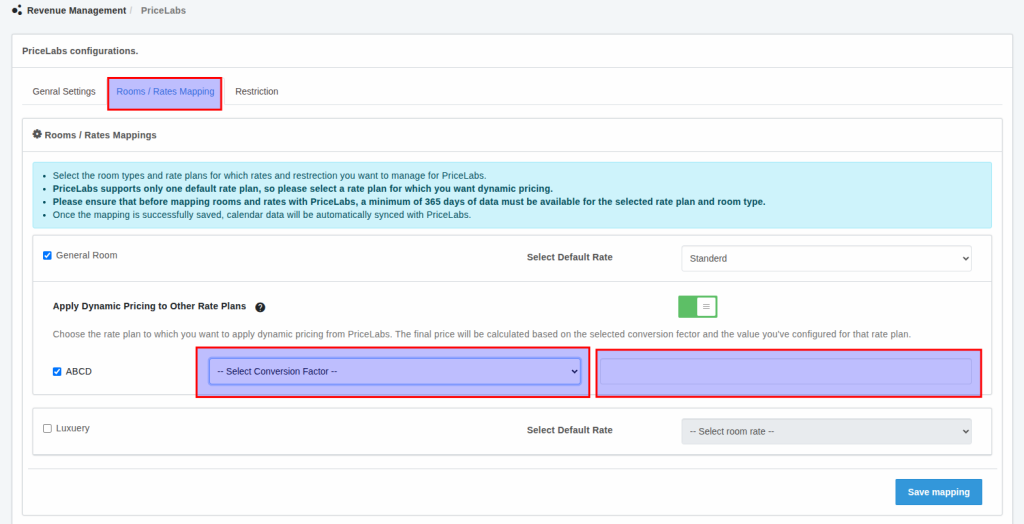Turn off the Apply Dynamic Pricing switch
Image resolution: width=1024 pixels, height=524 pixels.
pos(697,306)
